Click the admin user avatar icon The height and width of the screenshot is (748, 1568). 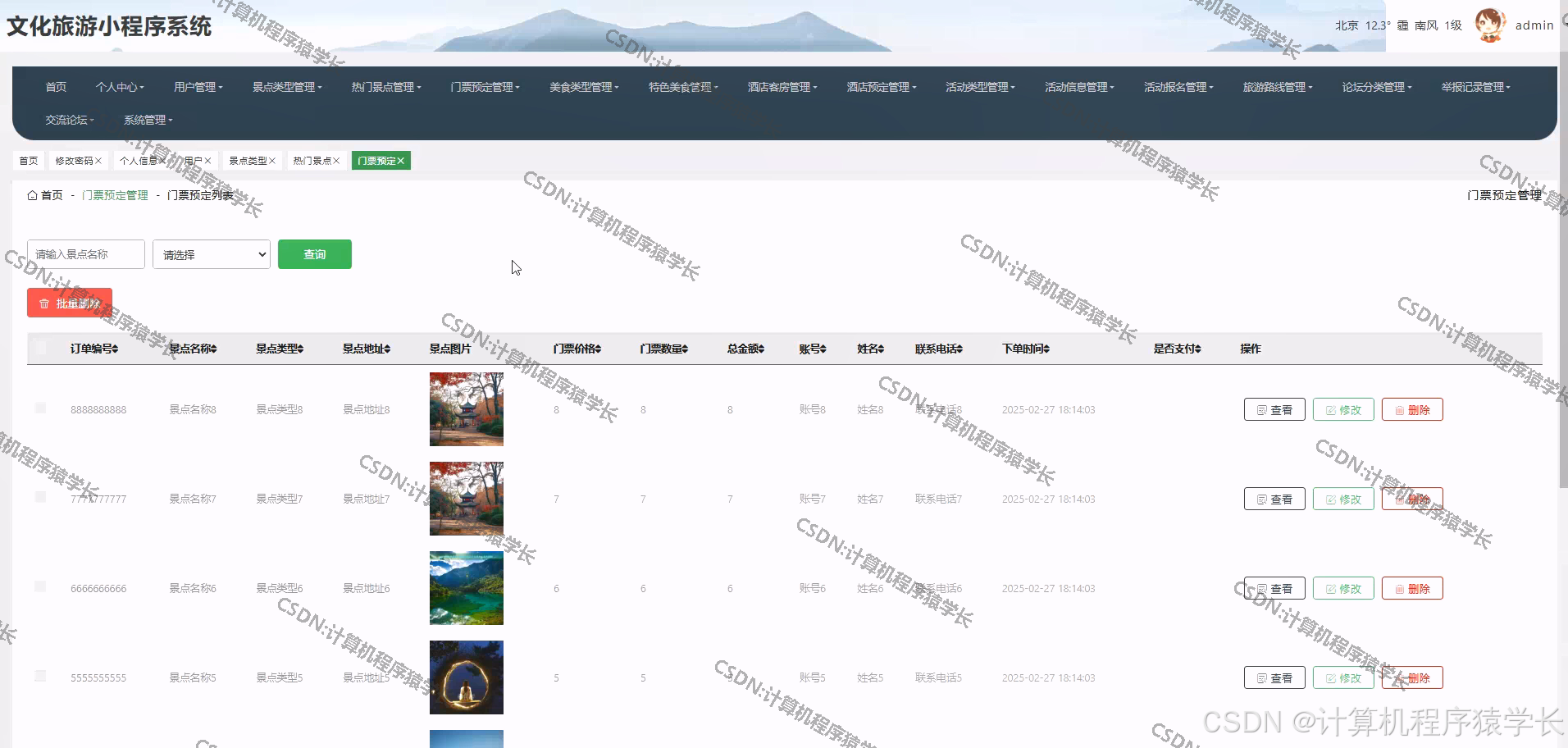pyautogui.click(x=1490, y=25)
